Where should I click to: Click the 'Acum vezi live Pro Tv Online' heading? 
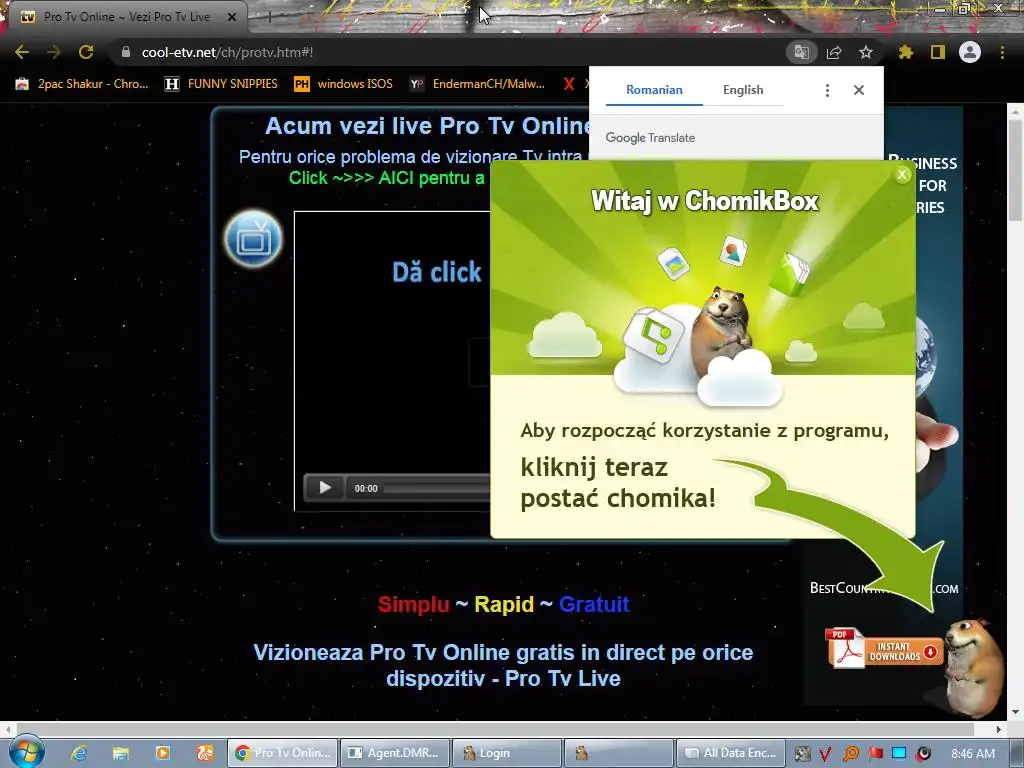[428, 125]
